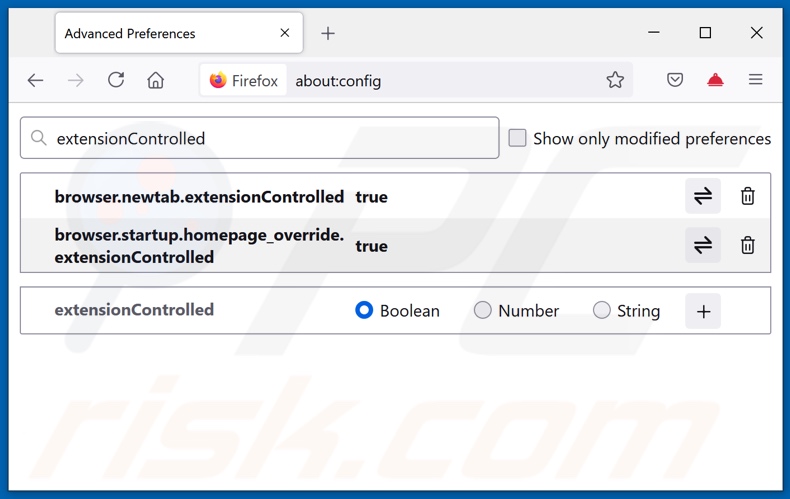
Task: Toggle browser.startup.homepage_override.extensionControlled value
Action: (702, 245)
